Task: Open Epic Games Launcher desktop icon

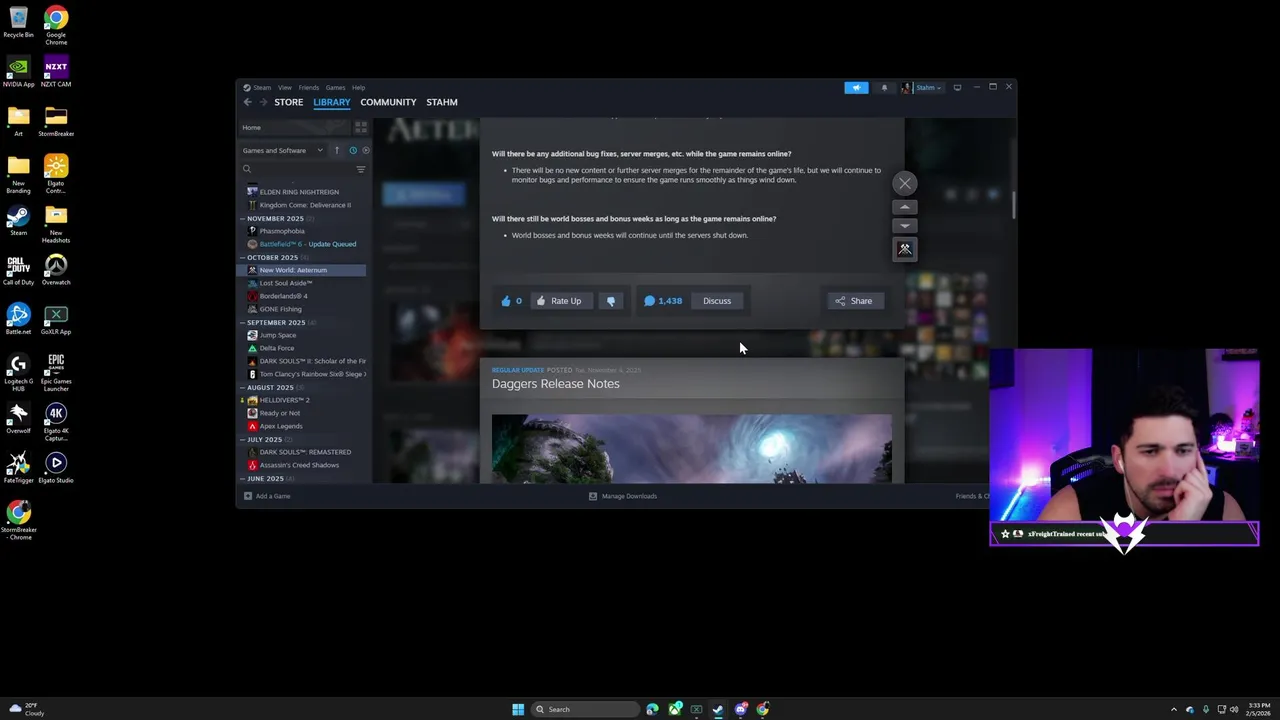Action: pos(56,369)
